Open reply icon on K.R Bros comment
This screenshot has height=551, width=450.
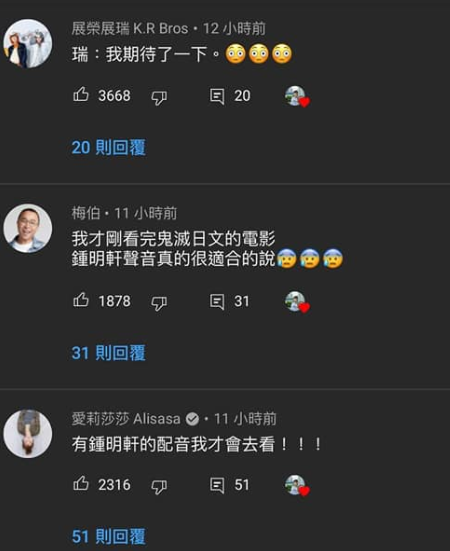click(x=217, y=96)
